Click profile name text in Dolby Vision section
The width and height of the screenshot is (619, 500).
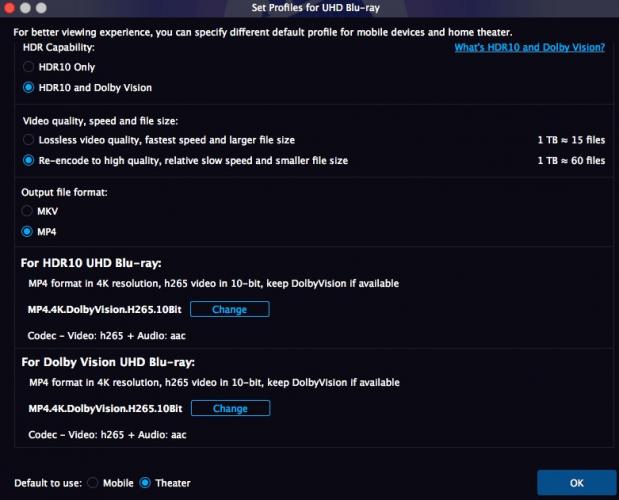[105, 408]
